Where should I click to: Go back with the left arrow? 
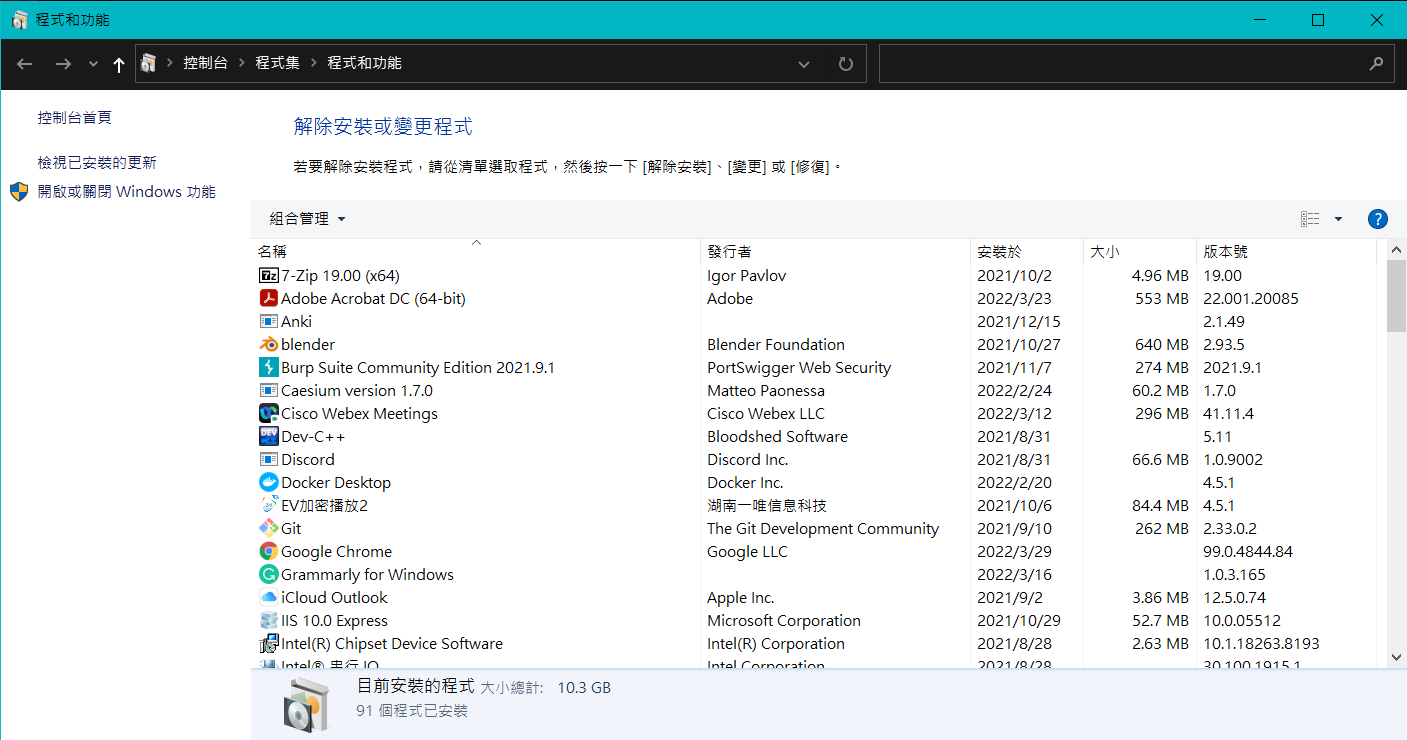[25, 63]
